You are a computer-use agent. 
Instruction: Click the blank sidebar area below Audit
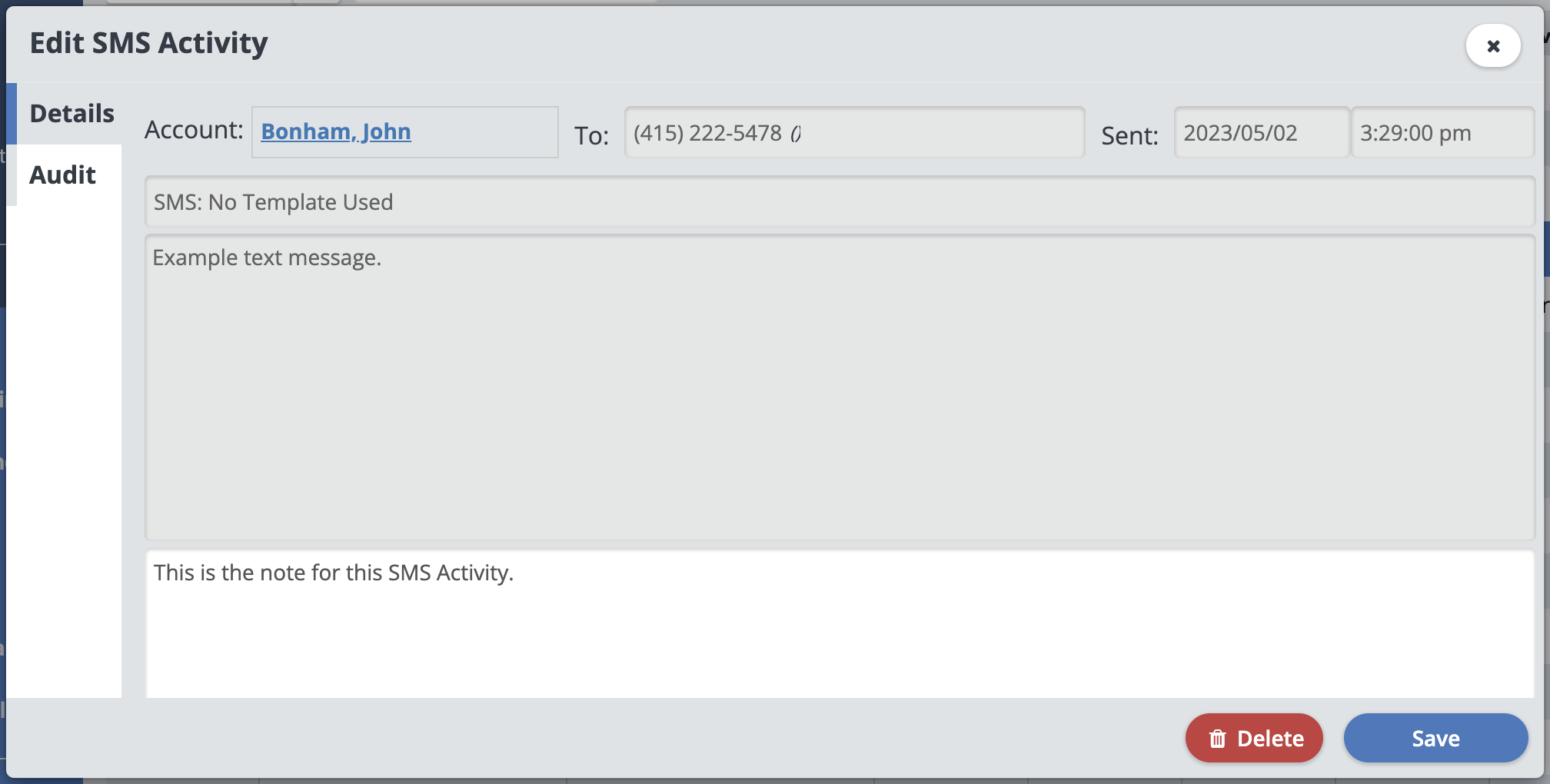(65, 446)
